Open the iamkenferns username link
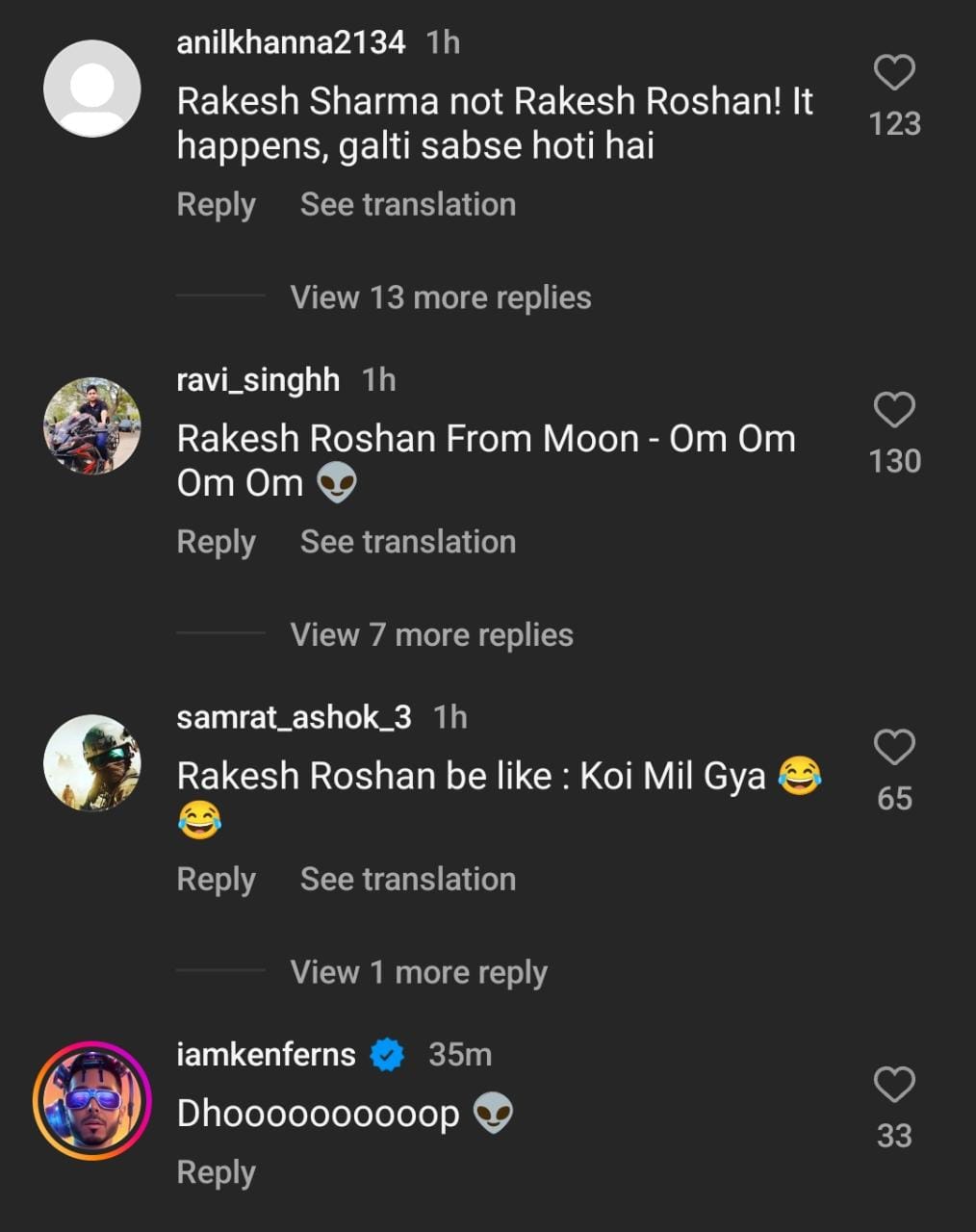The width and height of the screenshot is (976, 1232). (266, 1055)
